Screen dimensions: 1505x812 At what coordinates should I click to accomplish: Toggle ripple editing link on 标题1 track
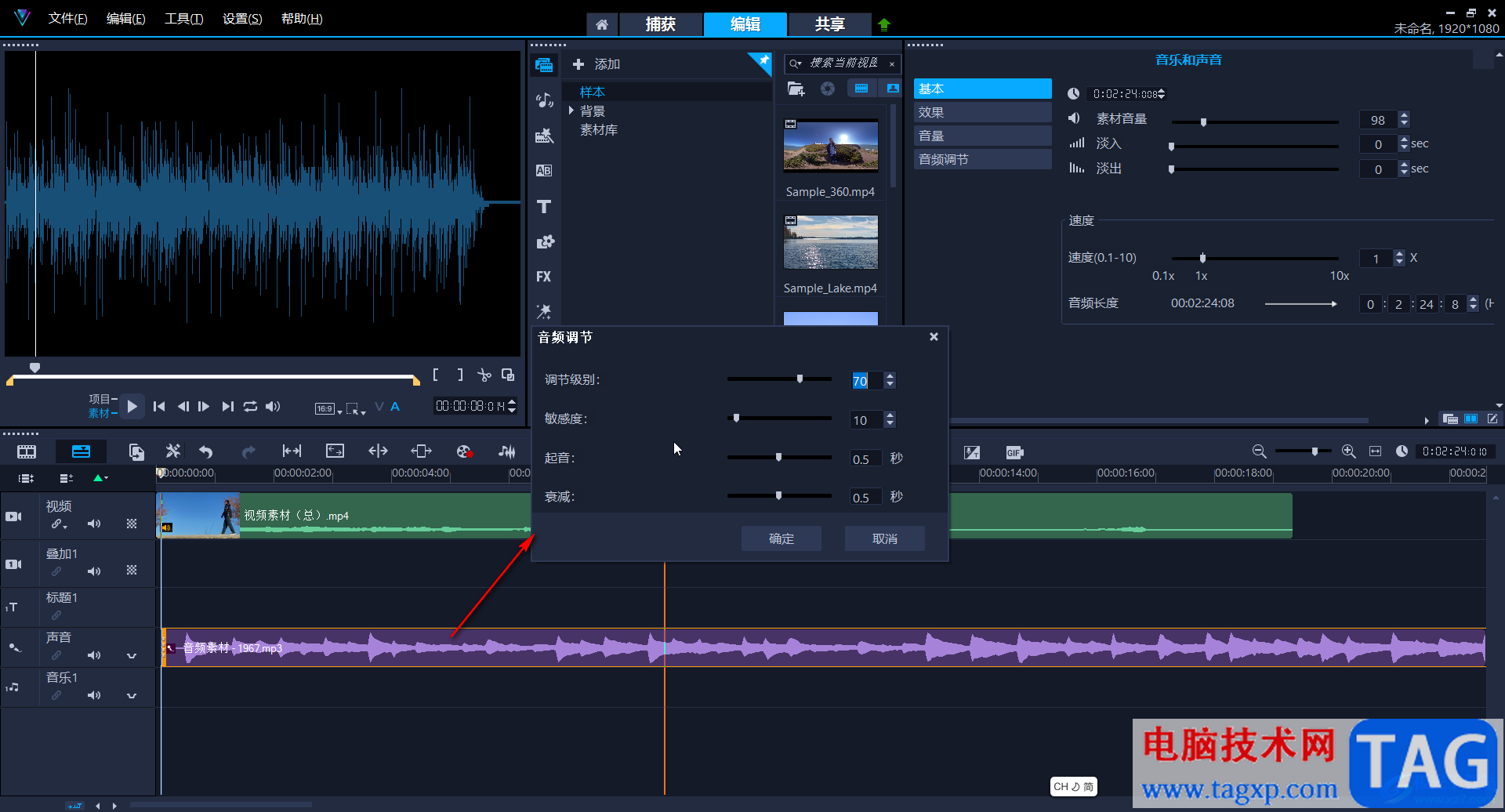coord(56,615)
